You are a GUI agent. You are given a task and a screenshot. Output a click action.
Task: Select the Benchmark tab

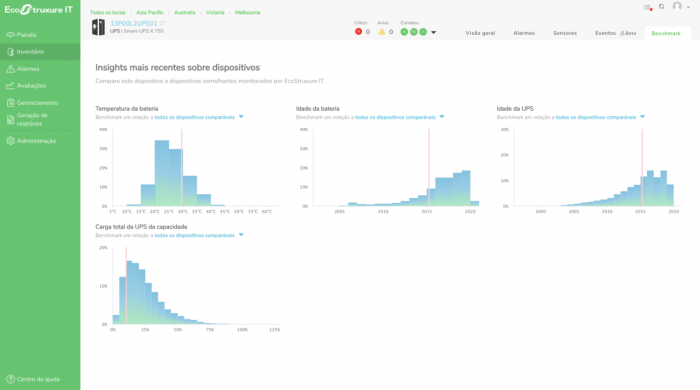[666, 33]
